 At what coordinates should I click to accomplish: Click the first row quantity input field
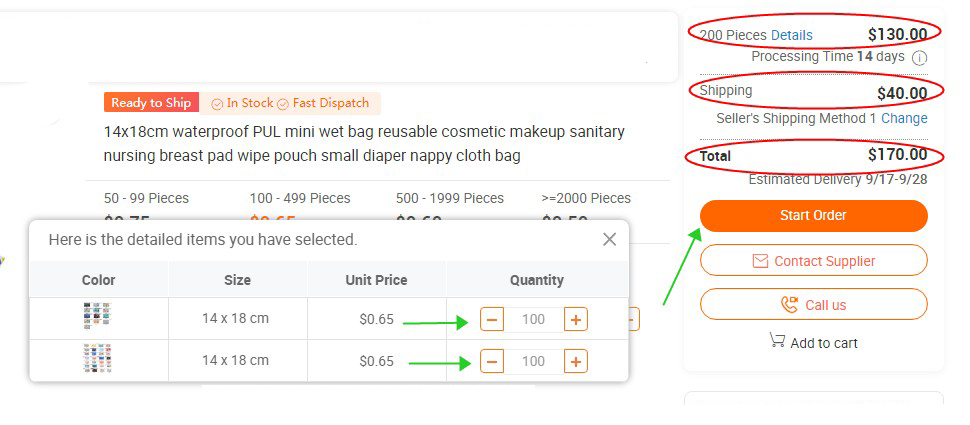coord(533,320)
